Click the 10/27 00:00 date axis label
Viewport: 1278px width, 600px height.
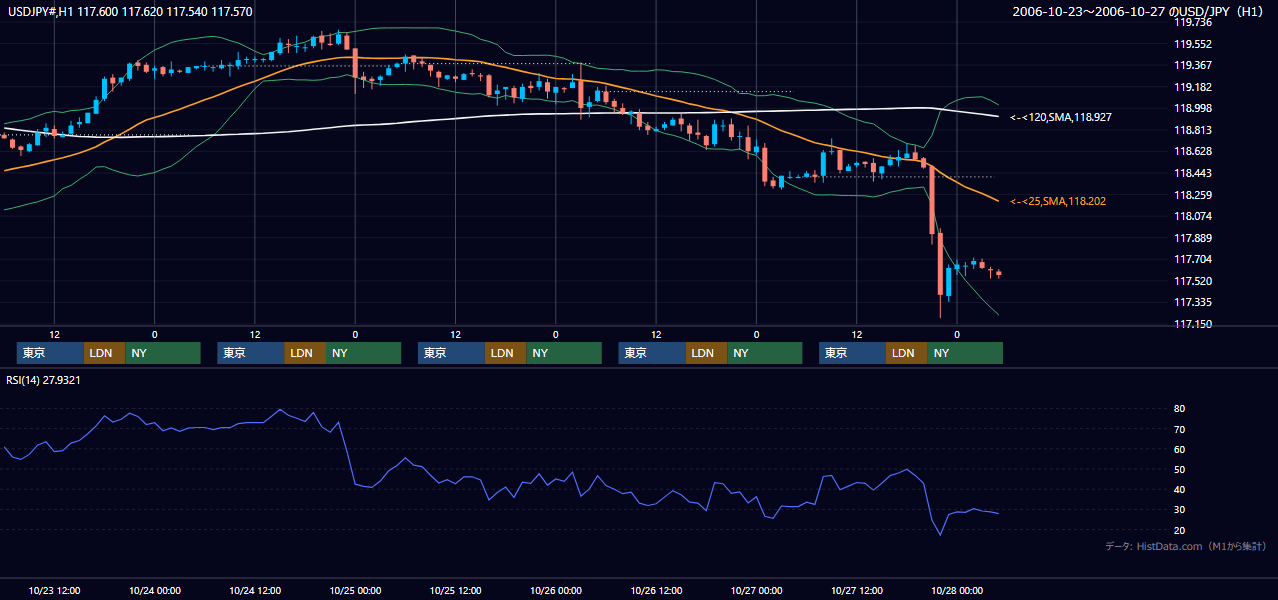[x=756, y=590]
